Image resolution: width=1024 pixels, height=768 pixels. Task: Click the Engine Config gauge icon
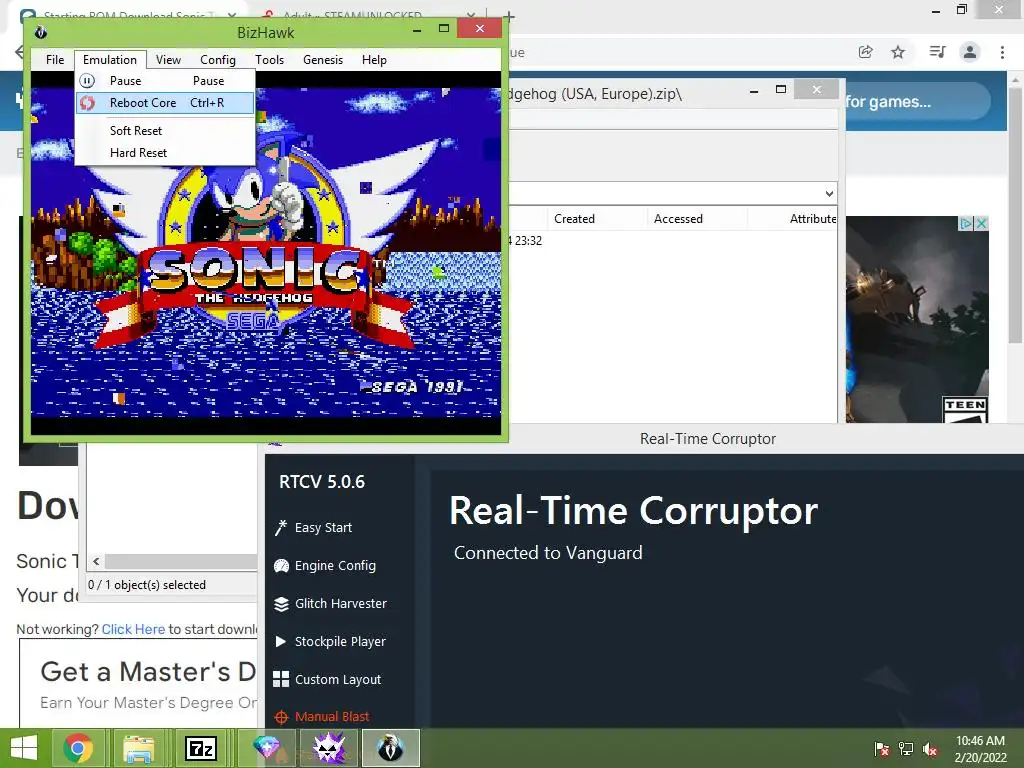[x=281, y=566]
